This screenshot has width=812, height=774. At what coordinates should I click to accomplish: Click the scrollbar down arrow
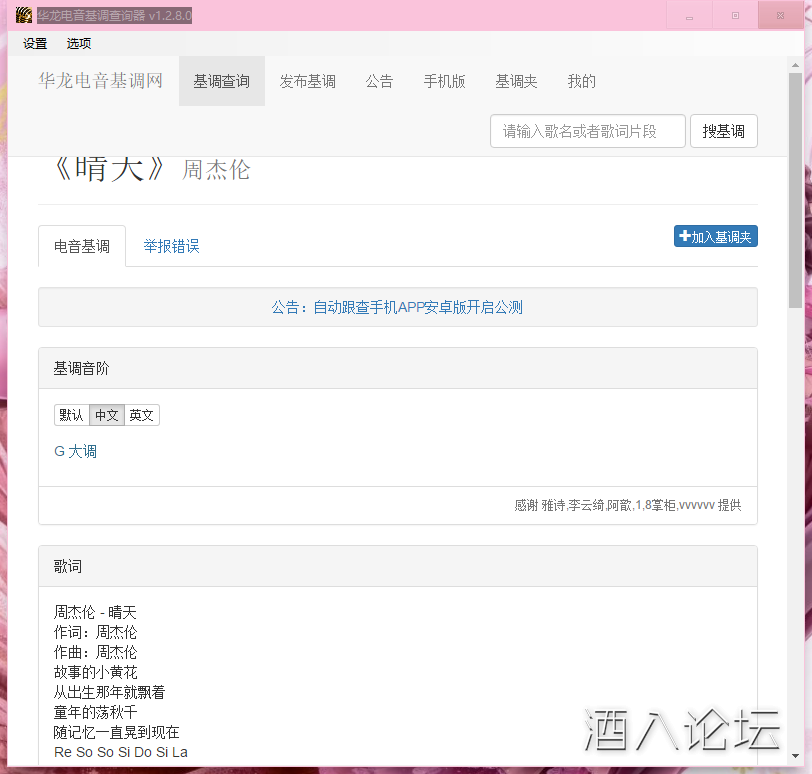[795, 756]
